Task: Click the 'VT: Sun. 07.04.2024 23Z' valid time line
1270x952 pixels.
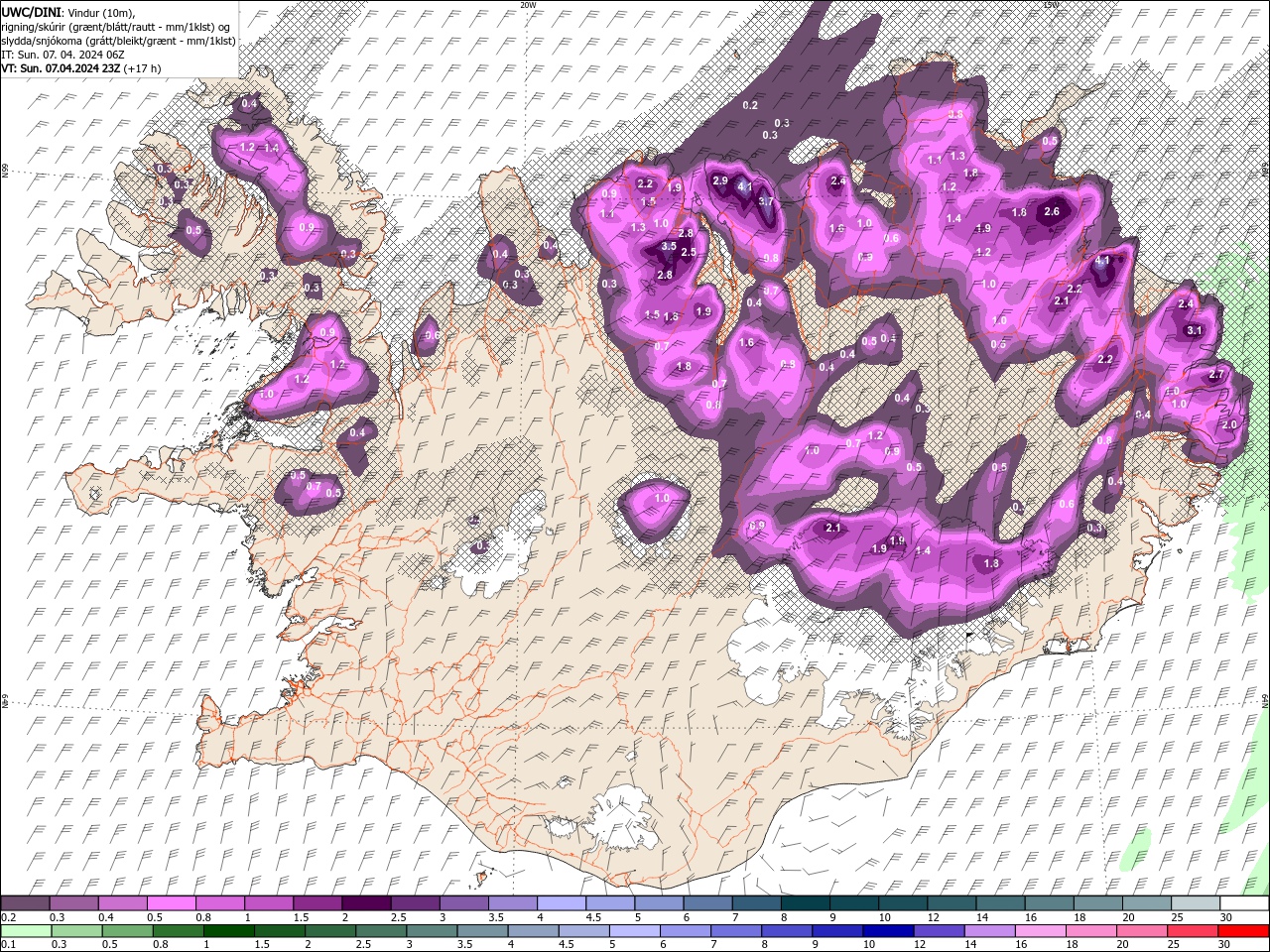Action: click(80, 68)
